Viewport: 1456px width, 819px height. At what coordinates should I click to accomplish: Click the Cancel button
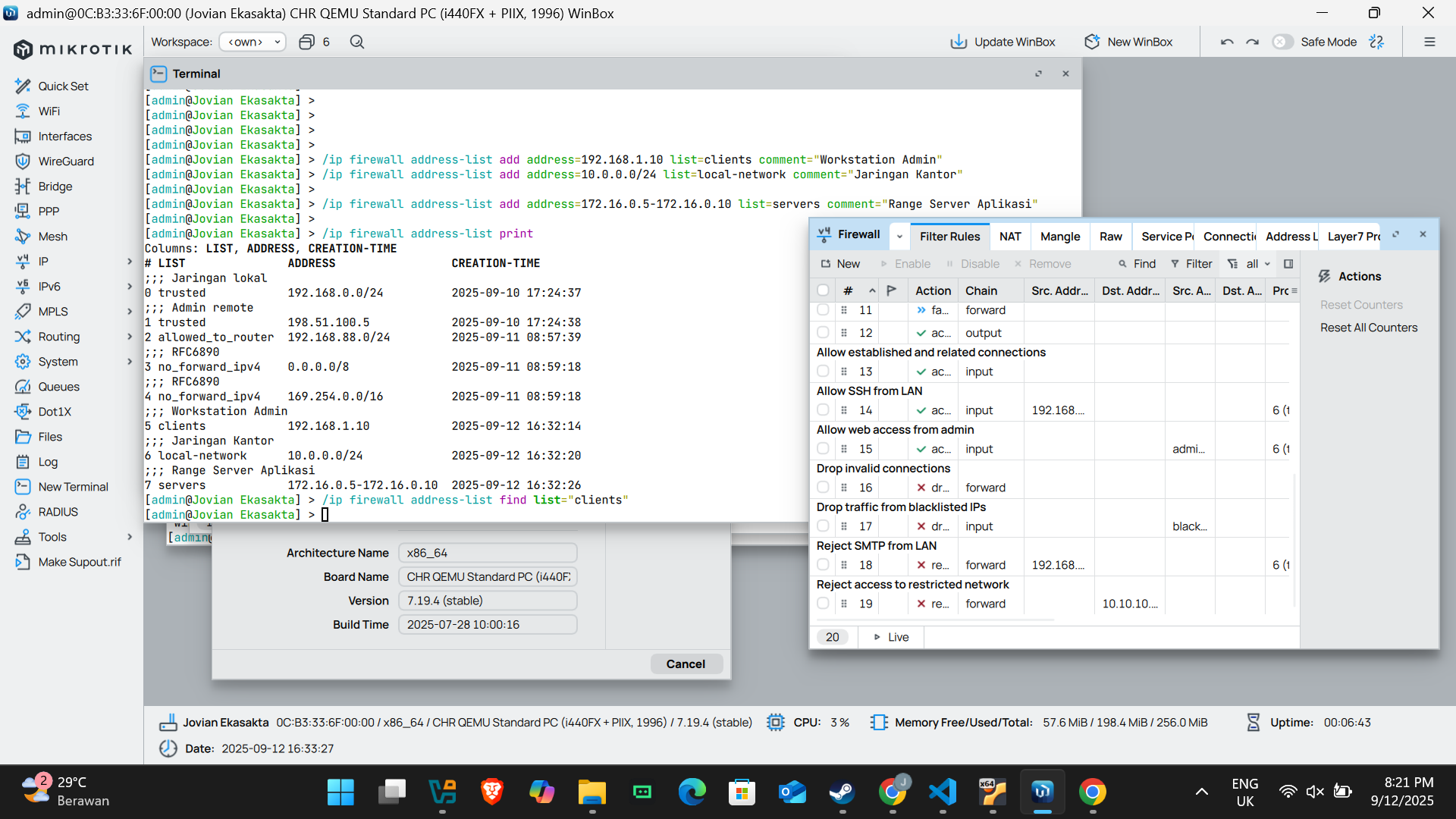686,664
